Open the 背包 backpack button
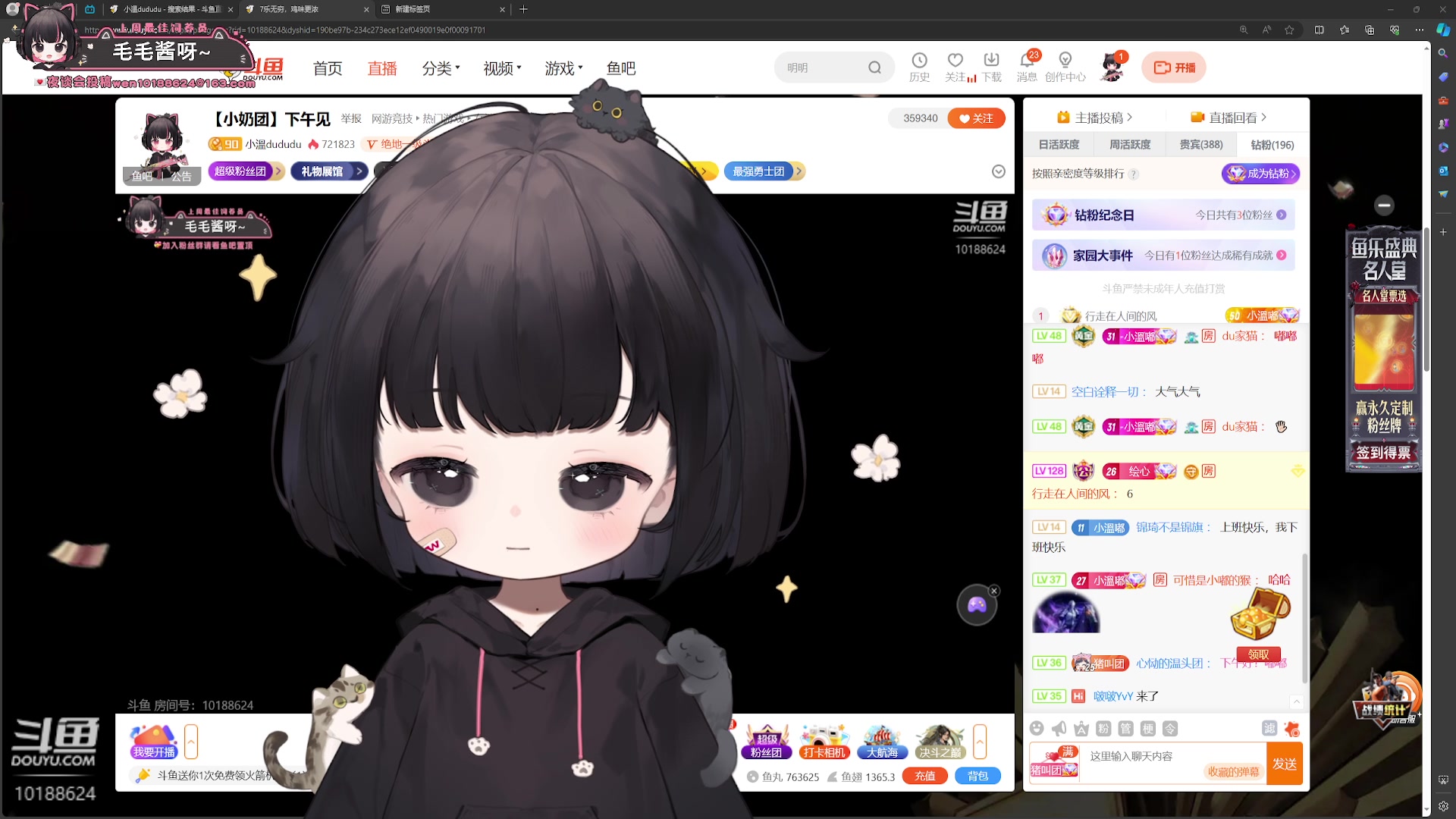Viewport: 1456px width, 819px height. click(977, 776)
